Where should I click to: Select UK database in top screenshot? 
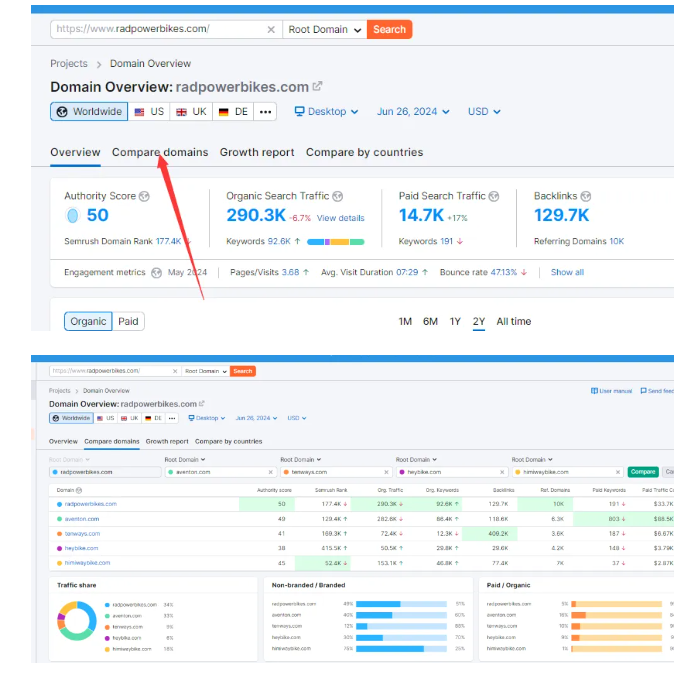pyautogui.click(x=192, y=112)
